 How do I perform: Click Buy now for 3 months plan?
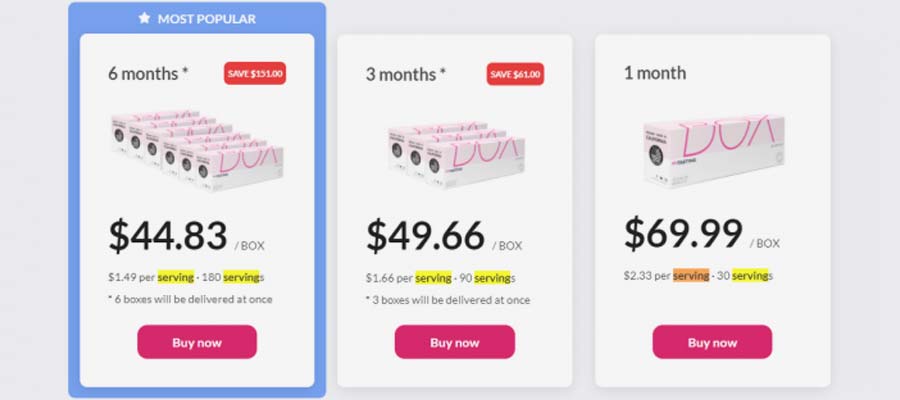coord(455,342)
